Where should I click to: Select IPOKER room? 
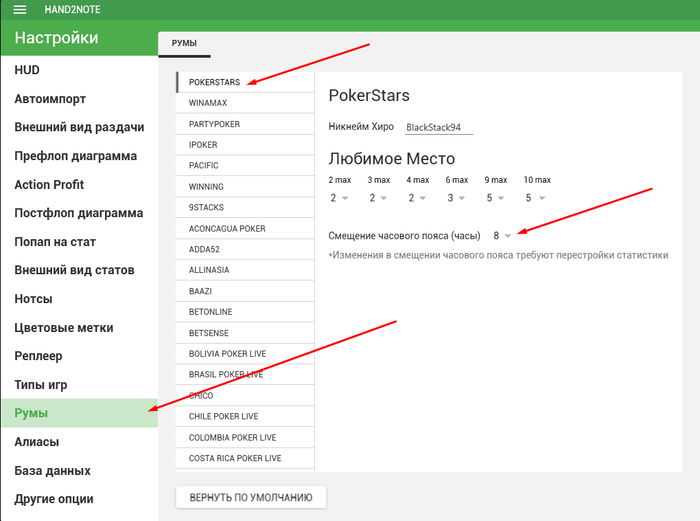pyautogui.click(x=245, y=145)
